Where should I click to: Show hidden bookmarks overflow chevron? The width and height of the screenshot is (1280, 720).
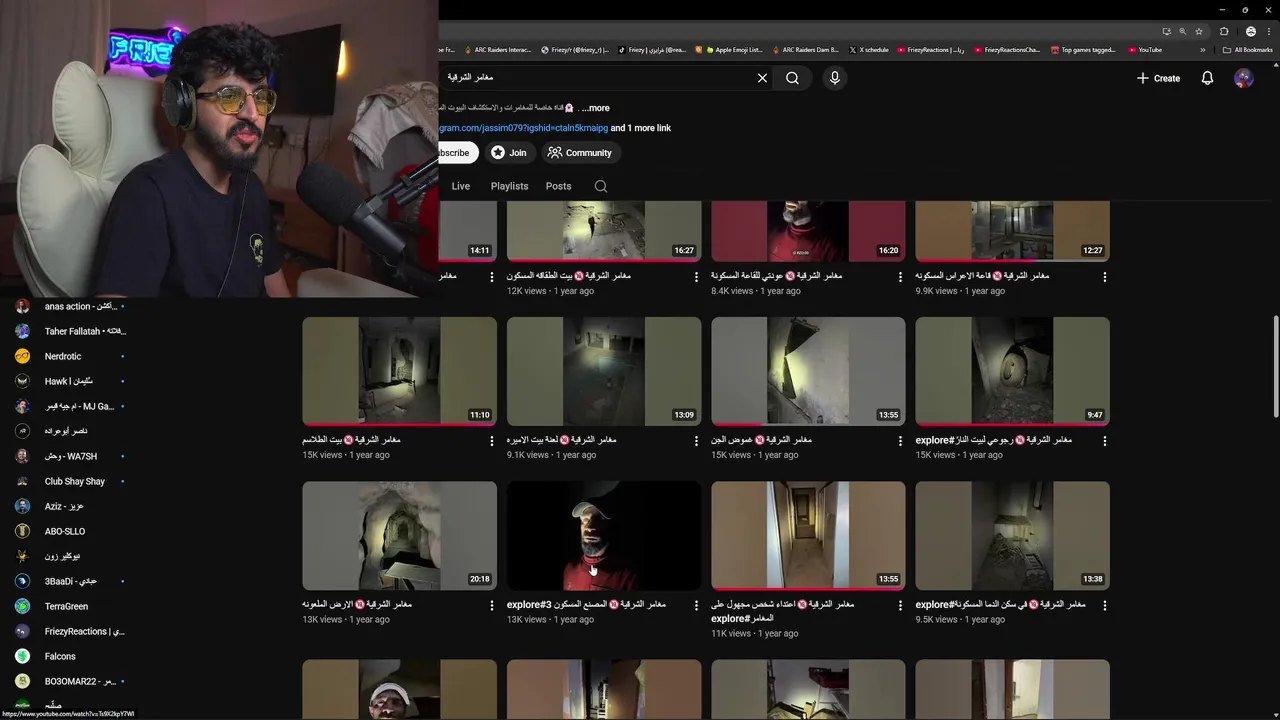pyautogui.click(x=1203, y=50)
